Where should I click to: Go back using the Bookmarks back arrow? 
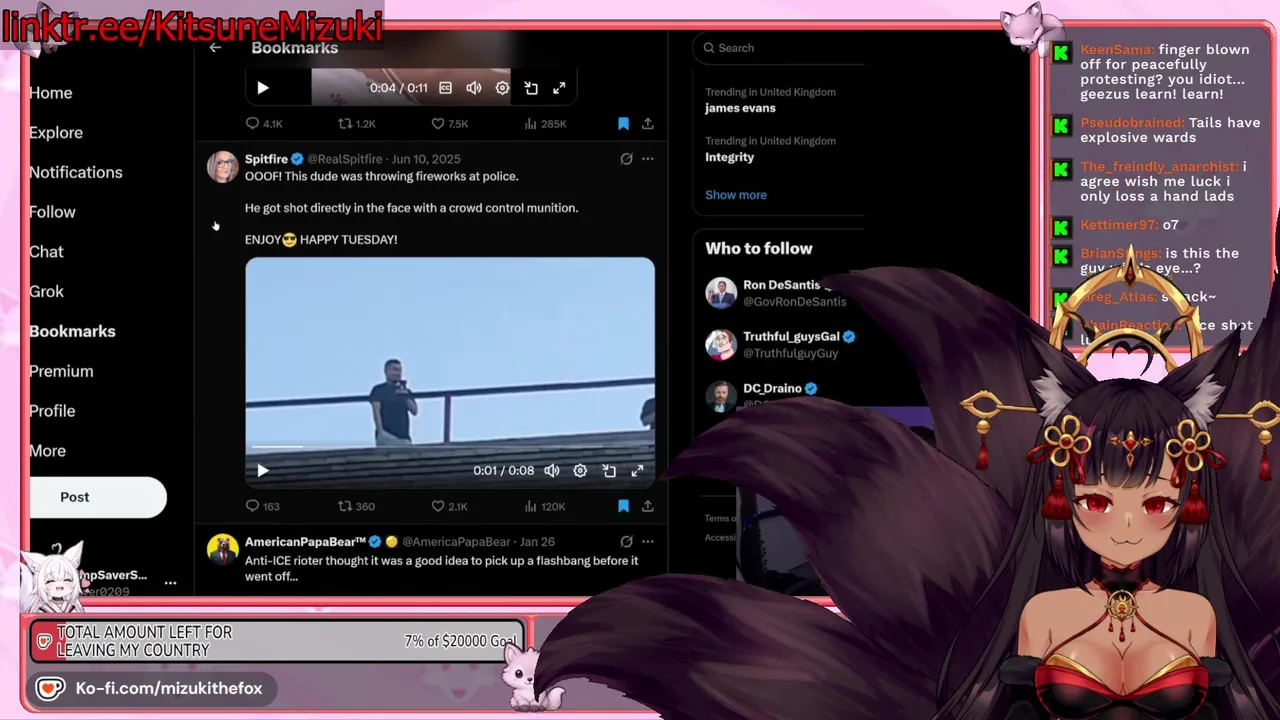pyautogui.click(x=215, y=48)
